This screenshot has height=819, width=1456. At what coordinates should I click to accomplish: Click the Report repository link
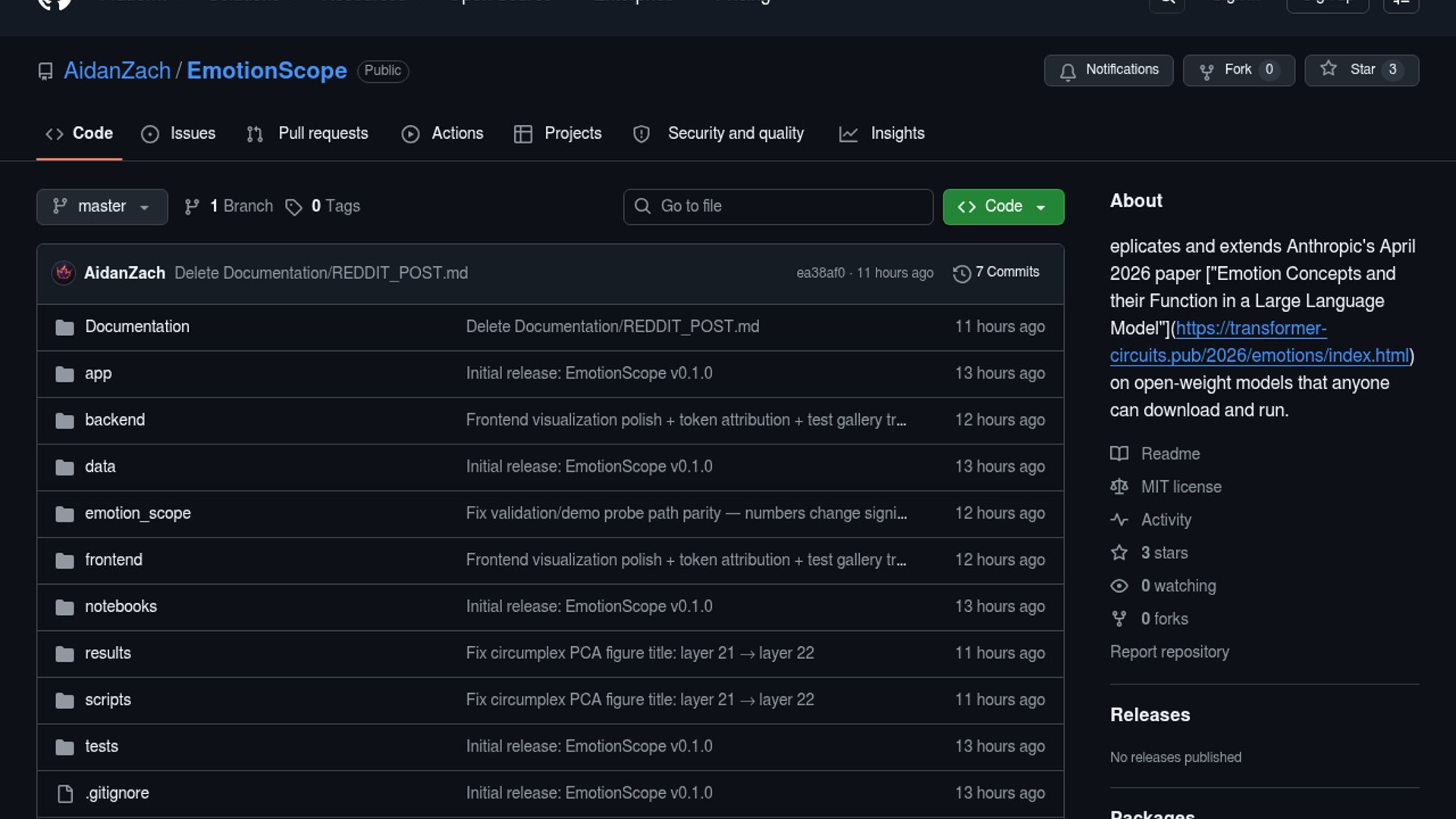pos(1169,652)
